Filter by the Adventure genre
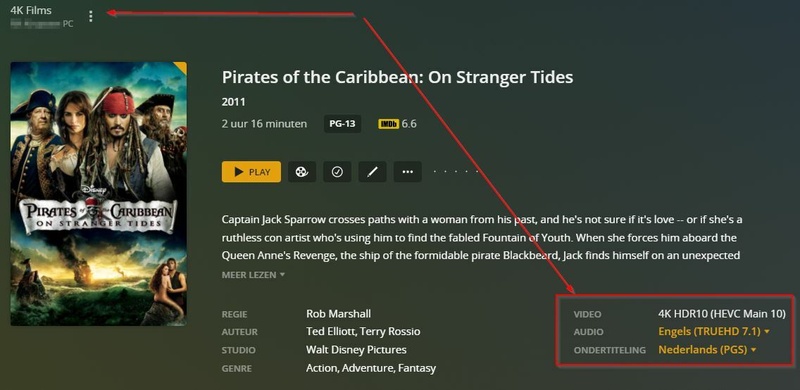The image size is (800, 390). 367,368
